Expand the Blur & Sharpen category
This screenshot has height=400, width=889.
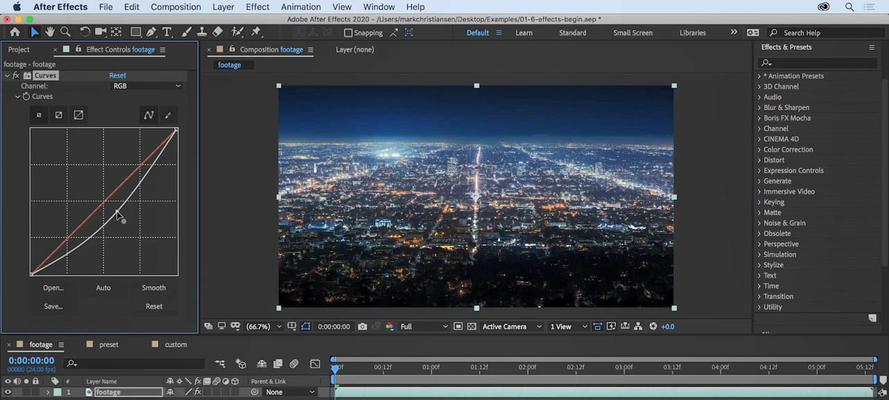point(759,108)
